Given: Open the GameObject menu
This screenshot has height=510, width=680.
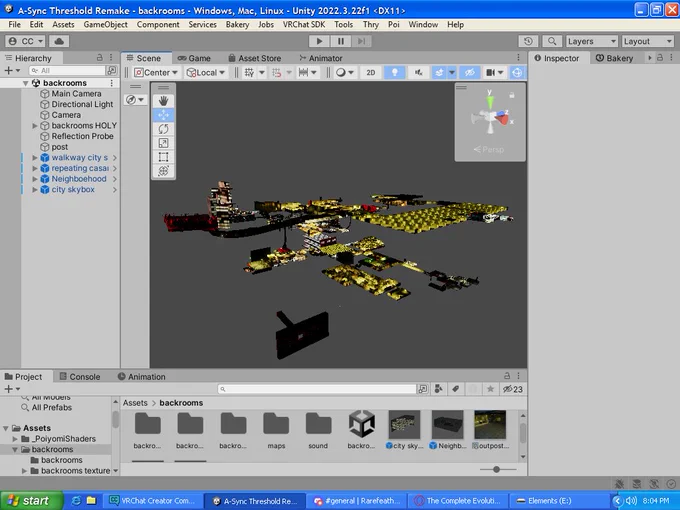Looking at the screenshot, I should 105,25.
